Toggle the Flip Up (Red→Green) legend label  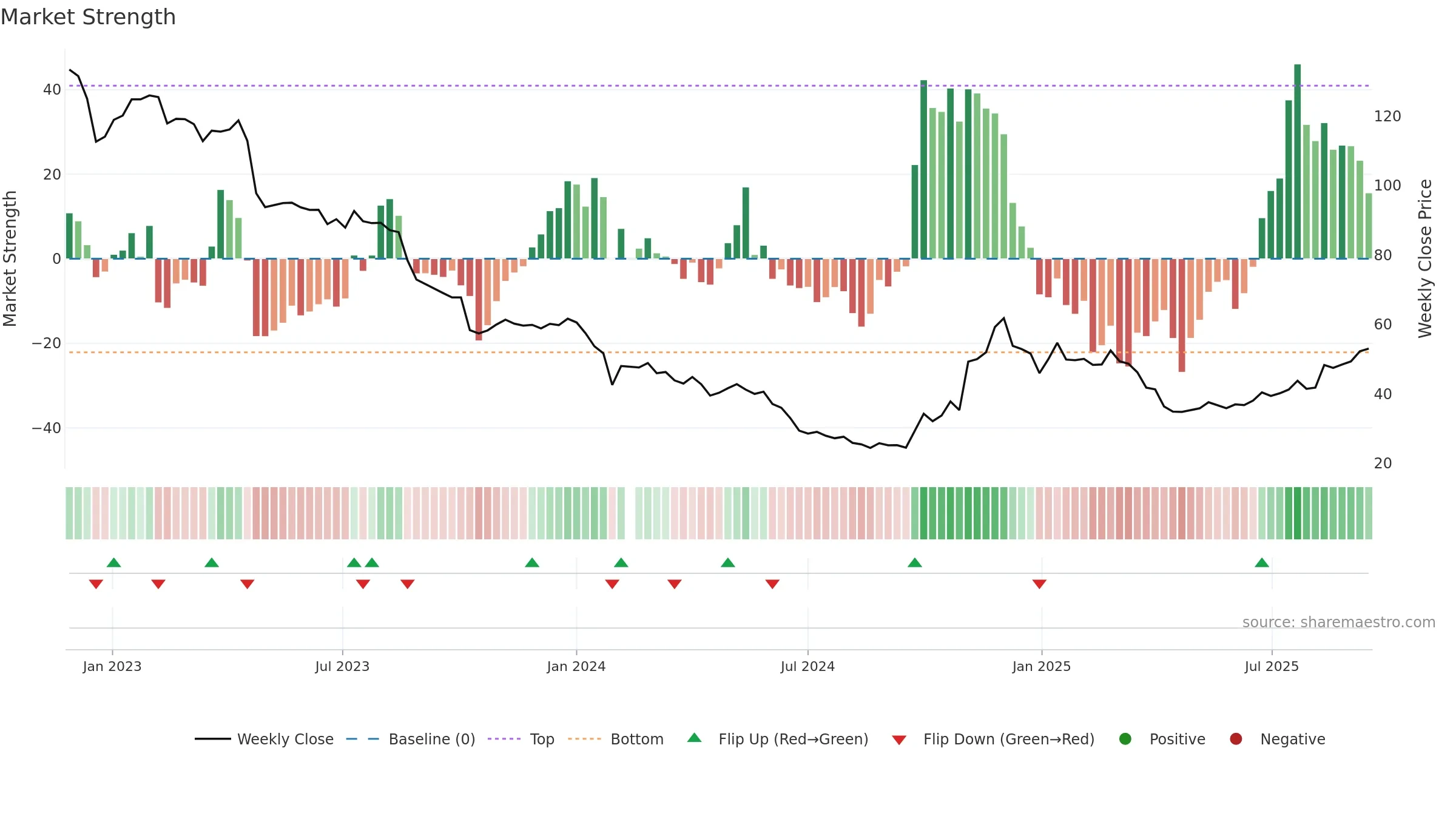(x=794, y=739)
